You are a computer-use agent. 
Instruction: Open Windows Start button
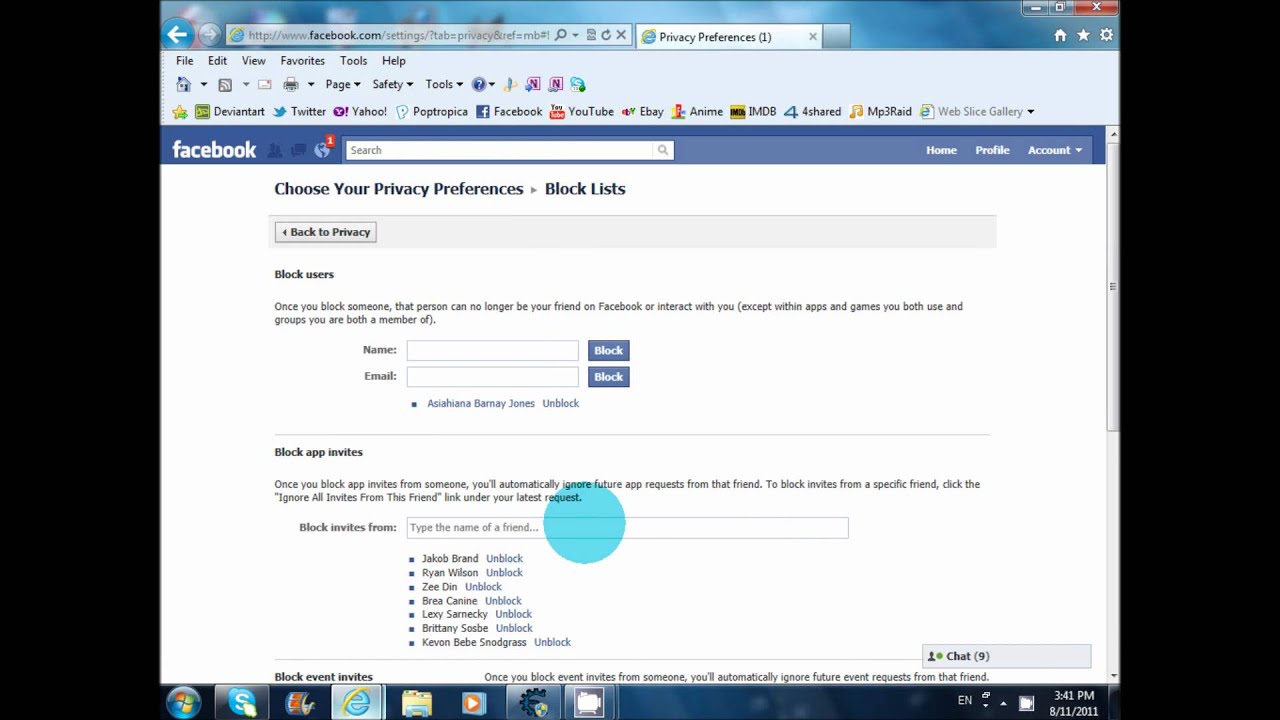point(183,703)
